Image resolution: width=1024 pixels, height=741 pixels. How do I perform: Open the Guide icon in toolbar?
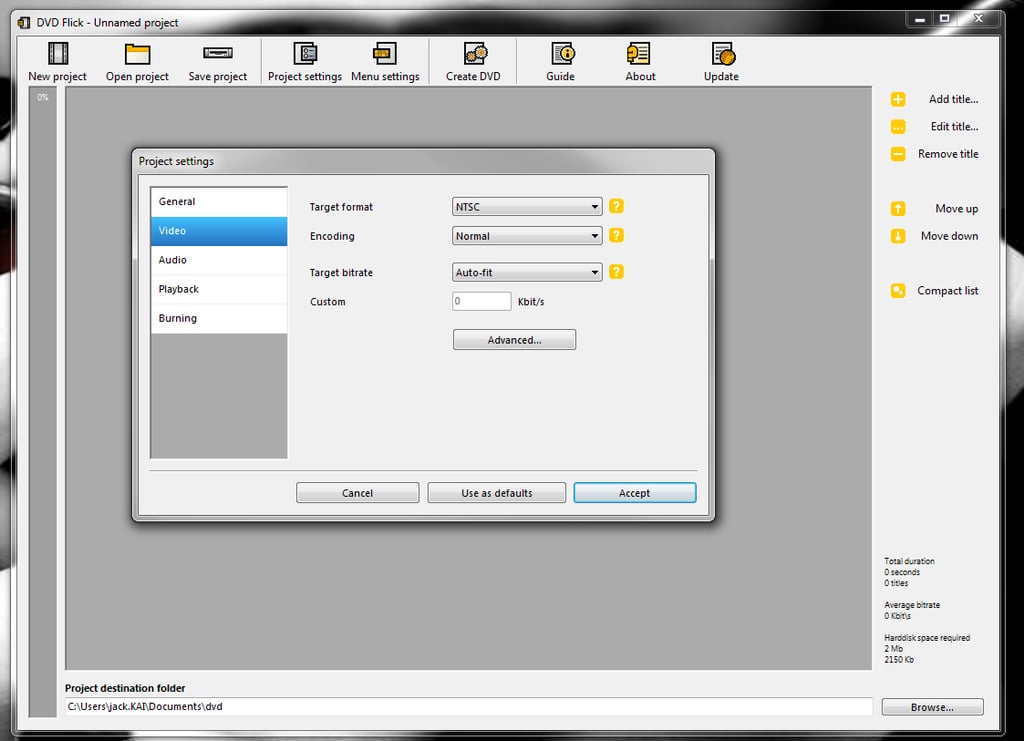(562, 54)
